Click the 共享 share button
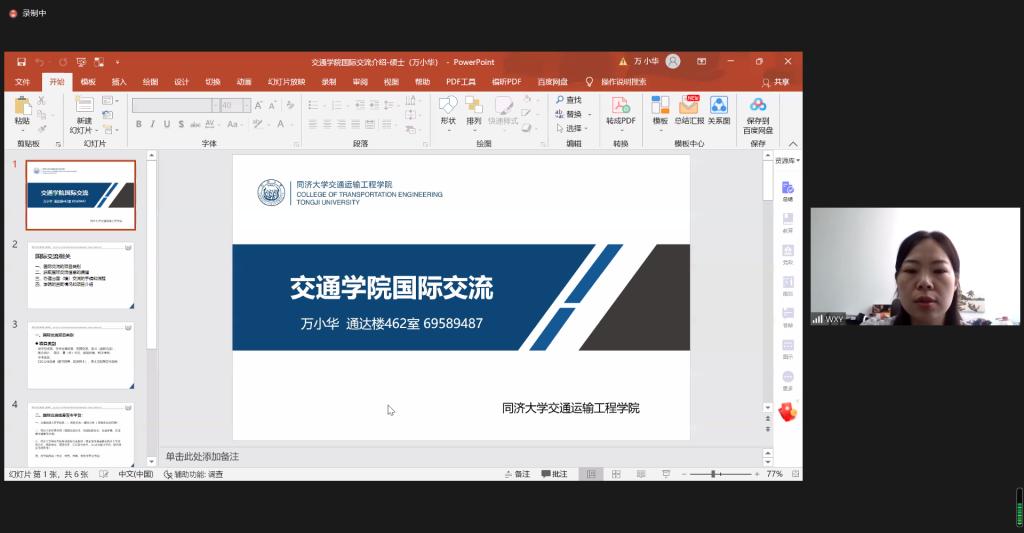The image size is (1024, 533). click(x=776, y=82)
